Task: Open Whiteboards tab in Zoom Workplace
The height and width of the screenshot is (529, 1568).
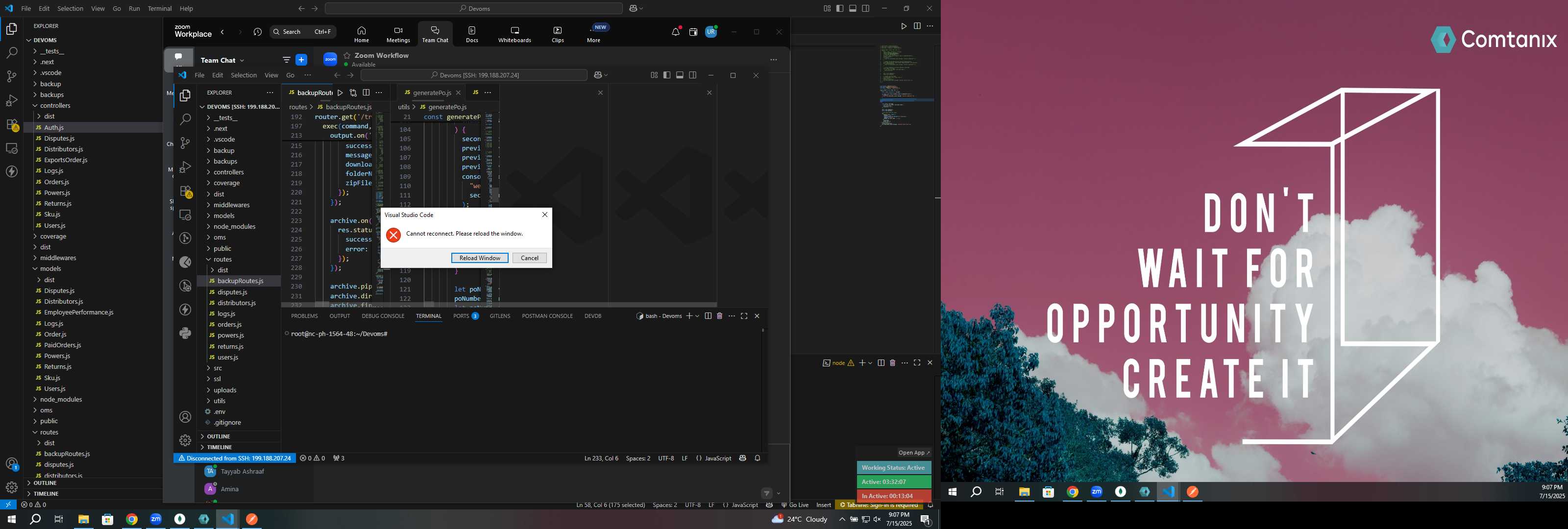Action: tap(514, 34)
